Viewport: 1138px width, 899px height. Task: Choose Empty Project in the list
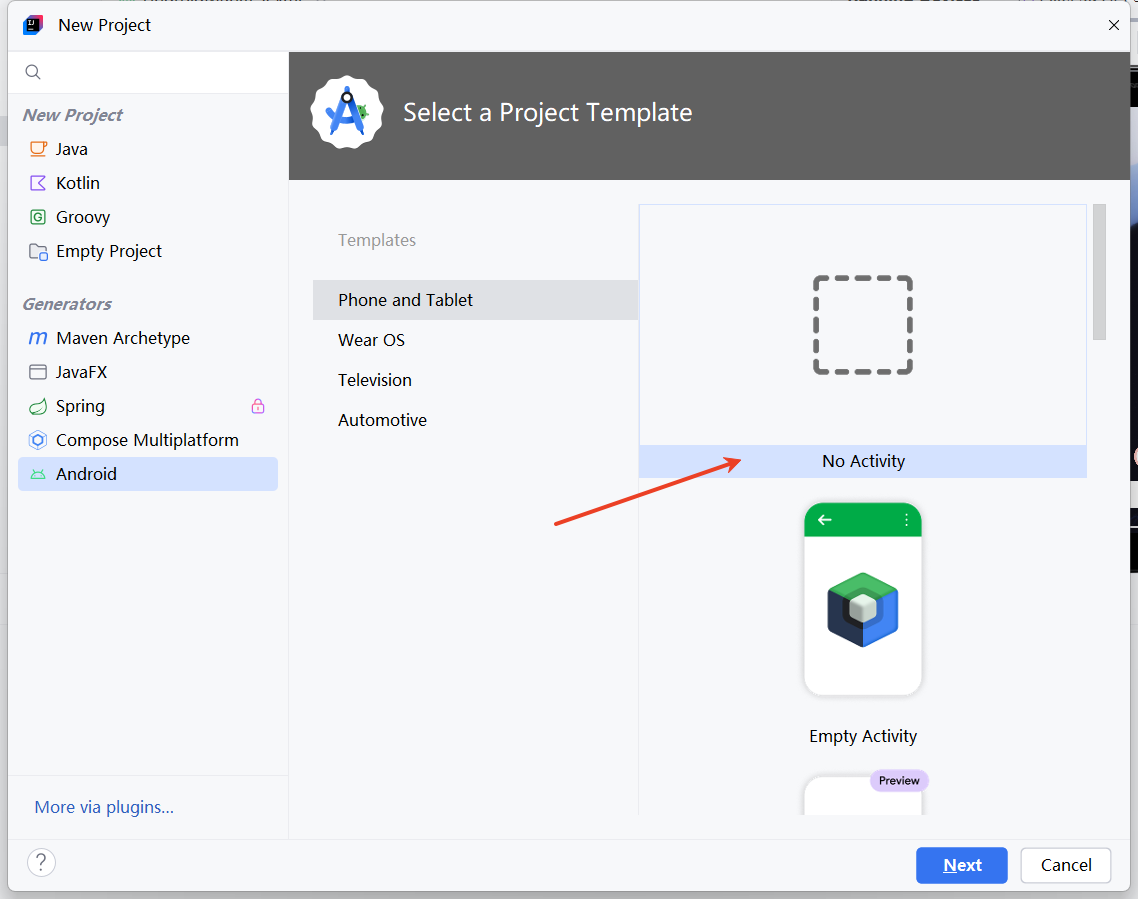(x=148, y=251)
